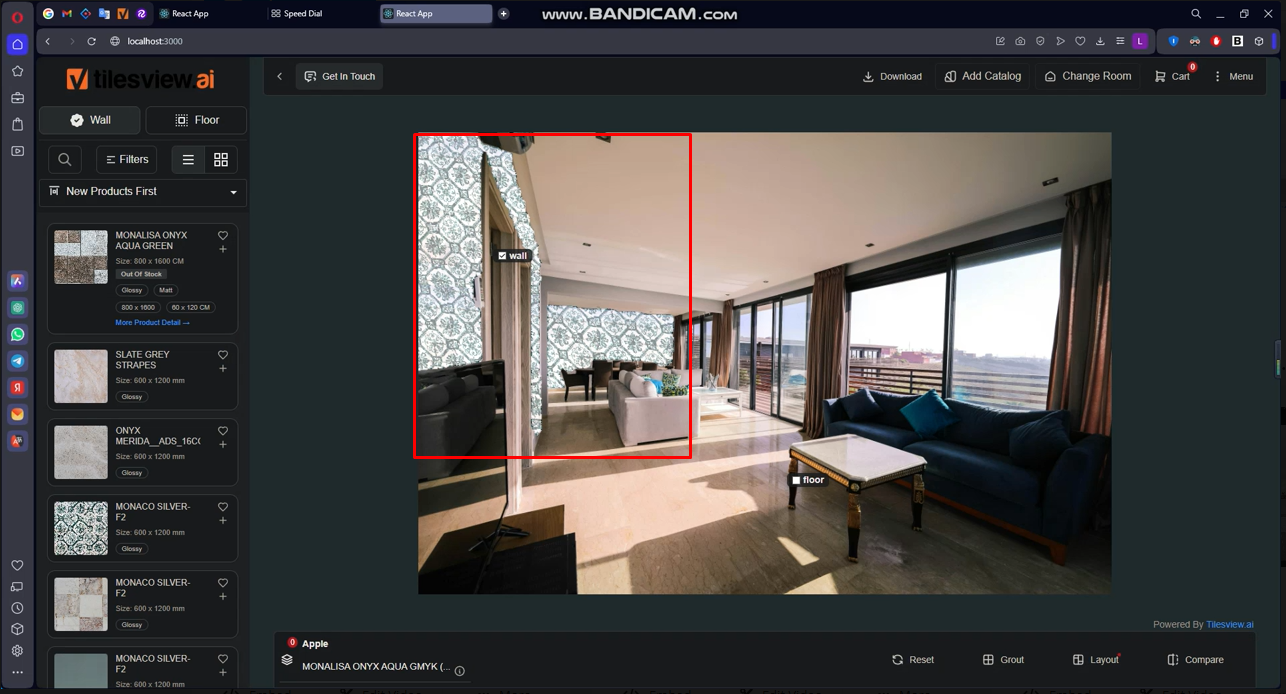Switch to list view layout icon
This screenshot has height=694, width=1286.
pos(188,160)
